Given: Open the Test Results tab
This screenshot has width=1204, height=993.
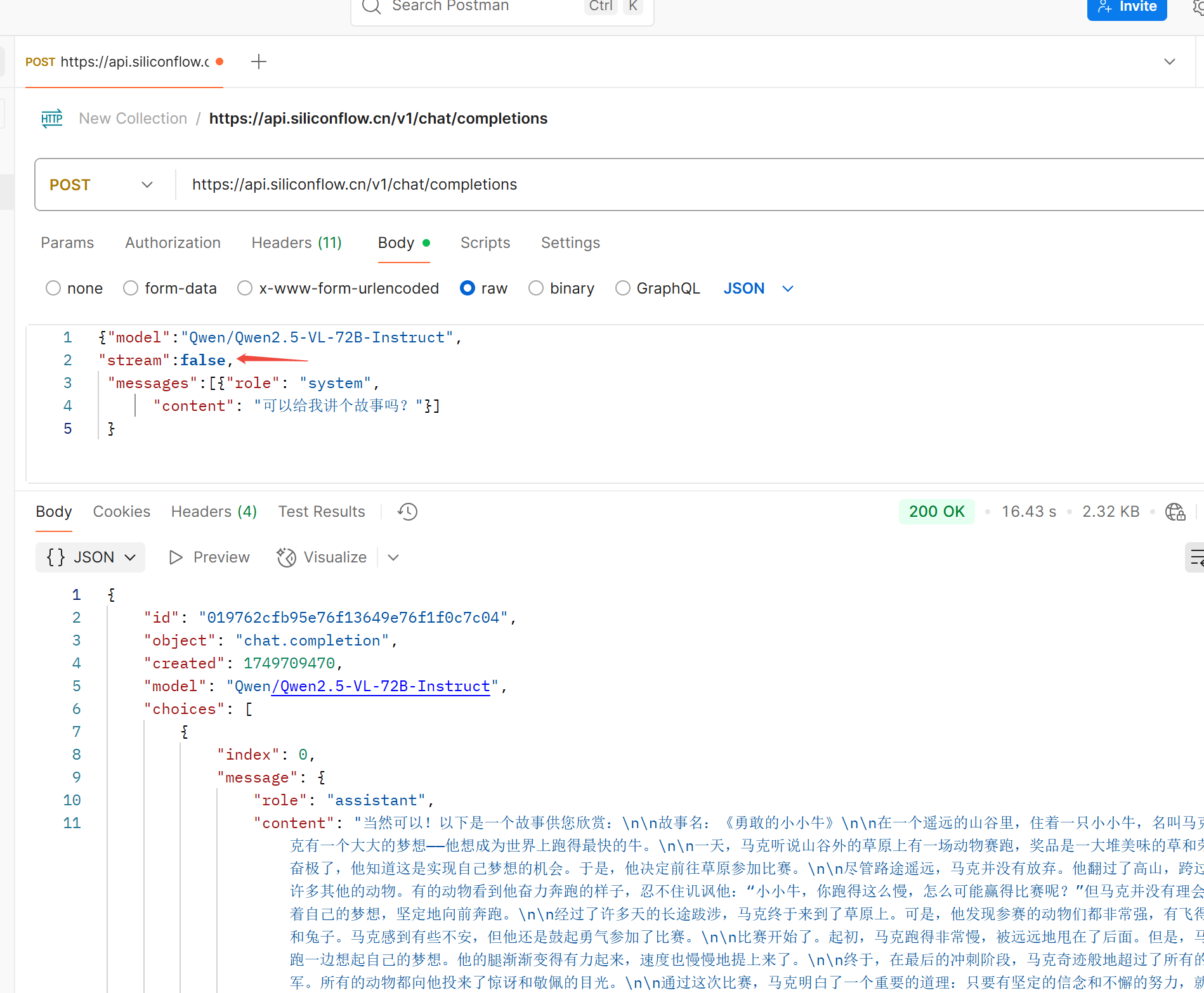Looking at the screenshot, I should [x=322, y=512].
